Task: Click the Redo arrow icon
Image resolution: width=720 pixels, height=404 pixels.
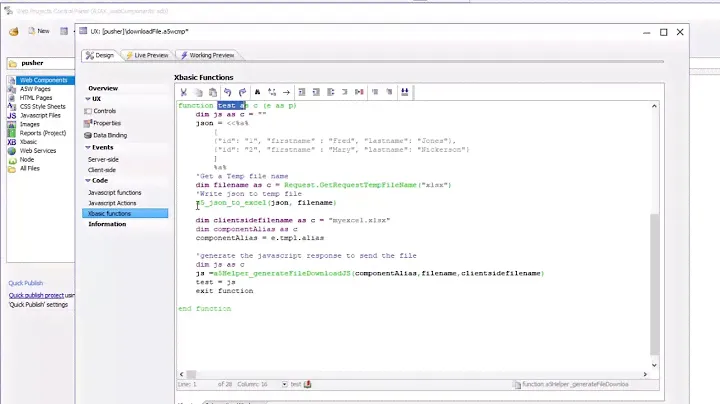Action: [x=242, y=91]
